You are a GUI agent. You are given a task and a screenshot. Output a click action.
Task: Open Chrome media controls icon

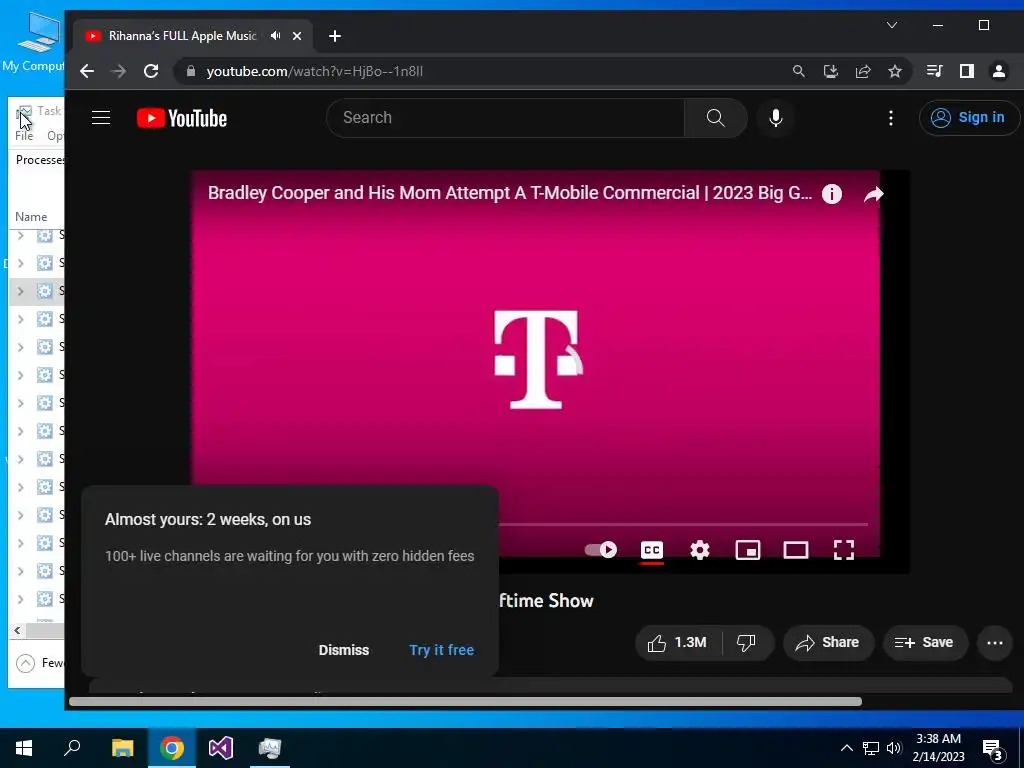pos(935,71)
